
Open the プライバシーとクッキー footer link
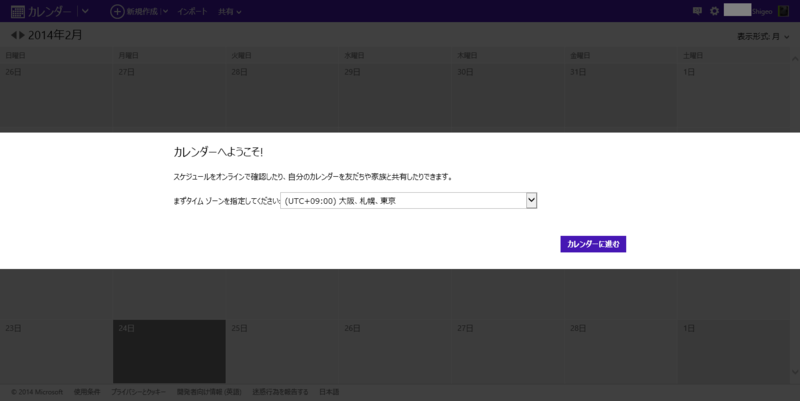[x=138, y=392]
